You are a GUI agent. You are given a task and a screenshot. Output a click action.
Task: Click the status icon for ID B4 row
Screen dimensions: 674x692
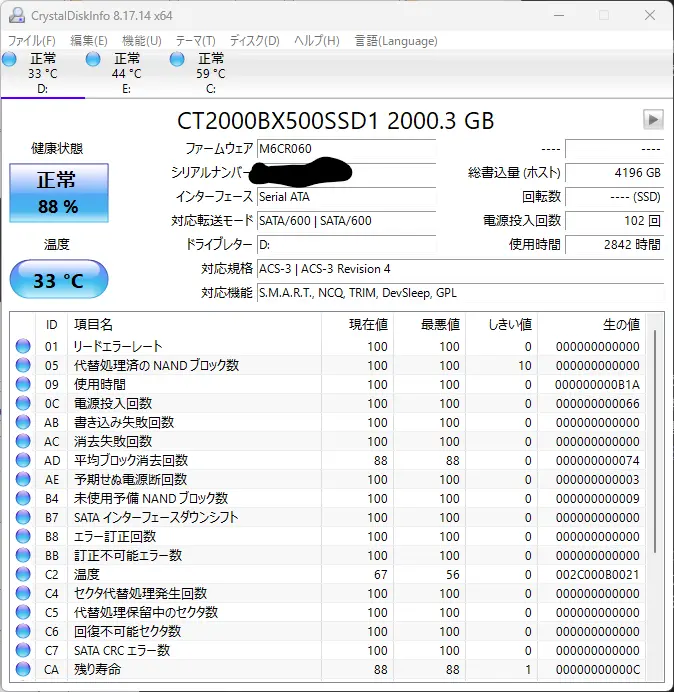(23, 498)
